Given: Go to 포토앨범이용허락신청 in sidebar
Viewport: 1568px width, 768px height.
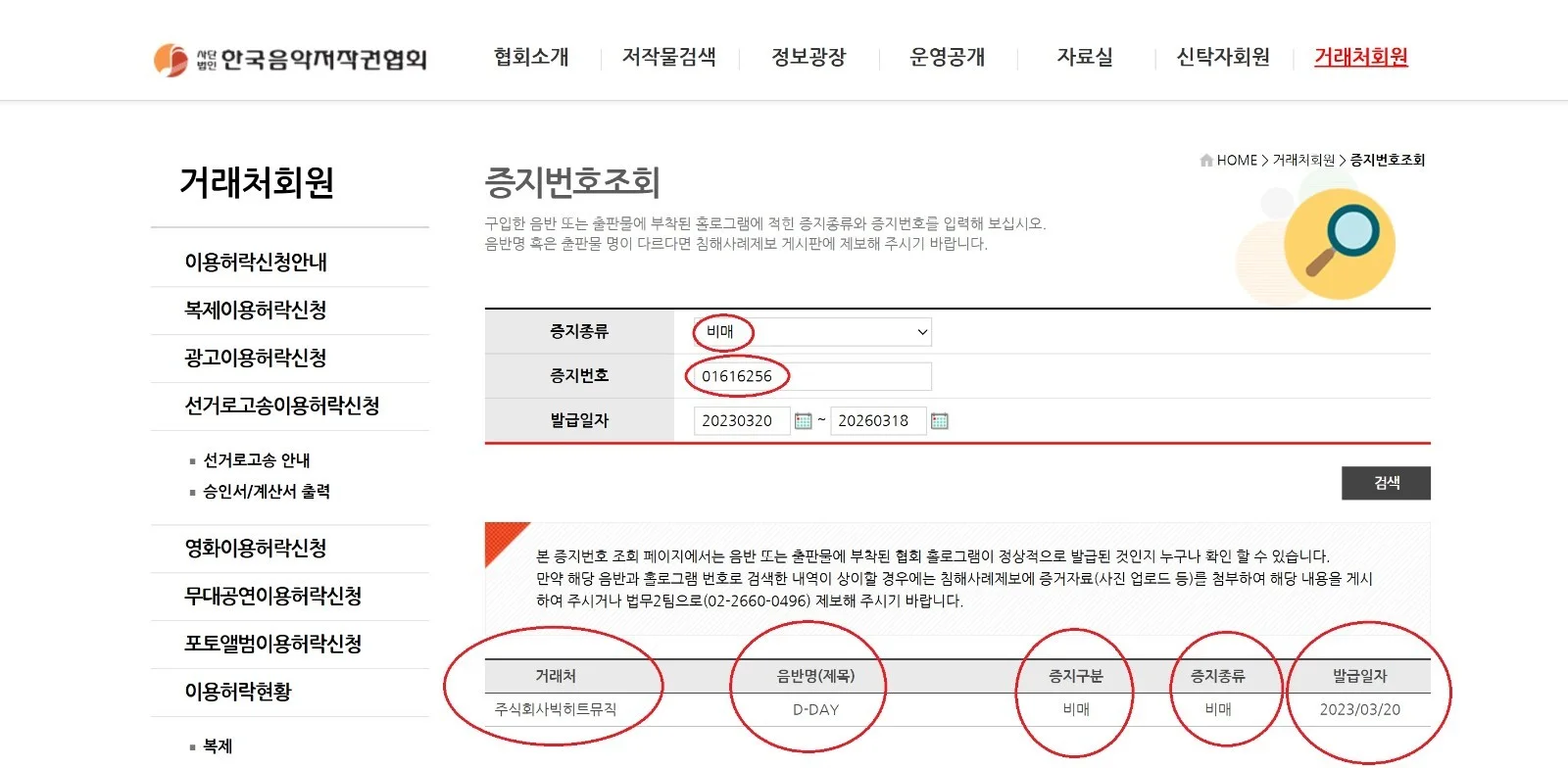Looking at the screenshot, I should coord(273,645).
